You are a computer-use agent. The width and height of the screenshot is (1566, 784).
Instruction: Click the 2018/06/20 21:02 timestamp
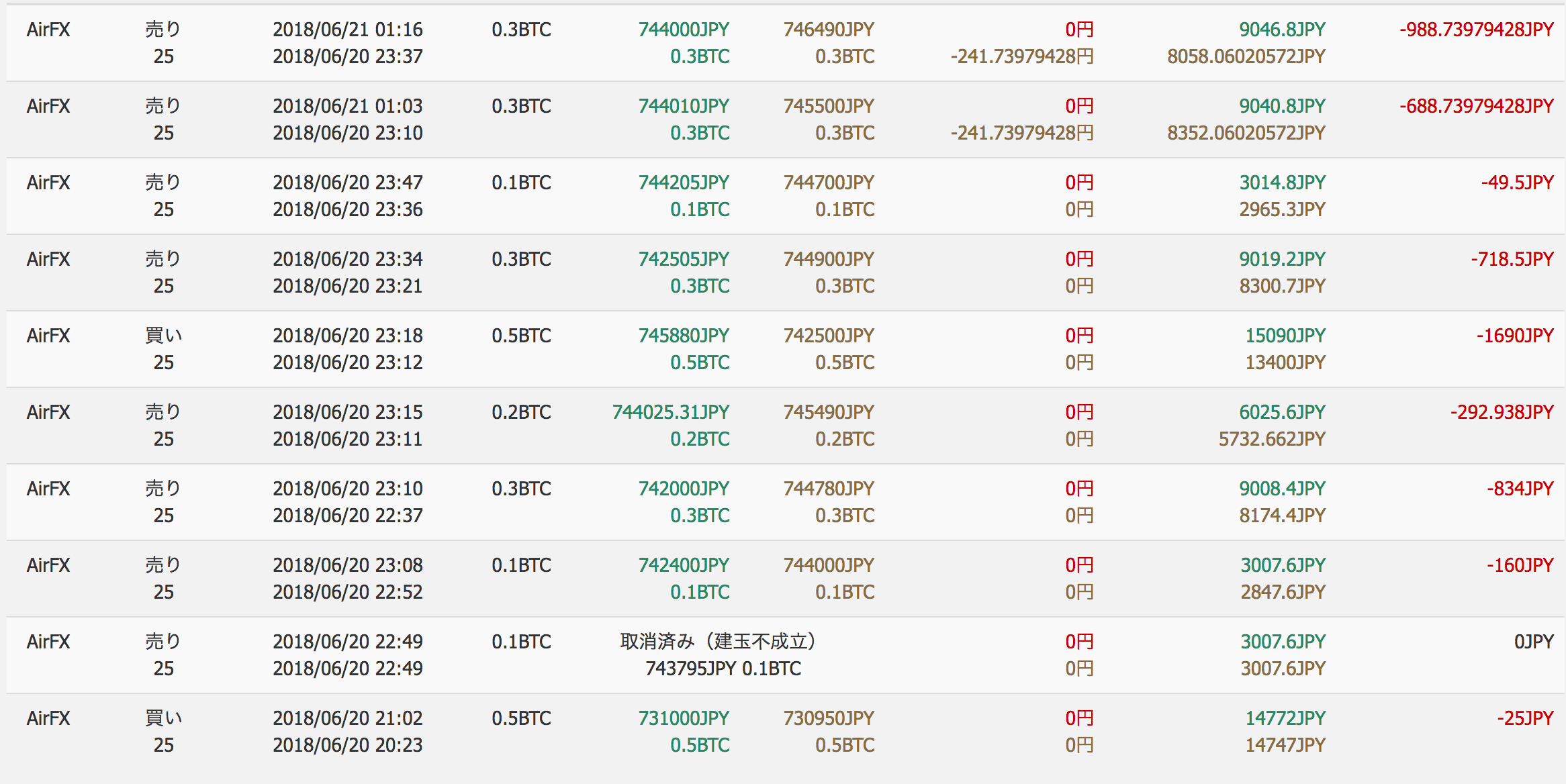point(348,718)
